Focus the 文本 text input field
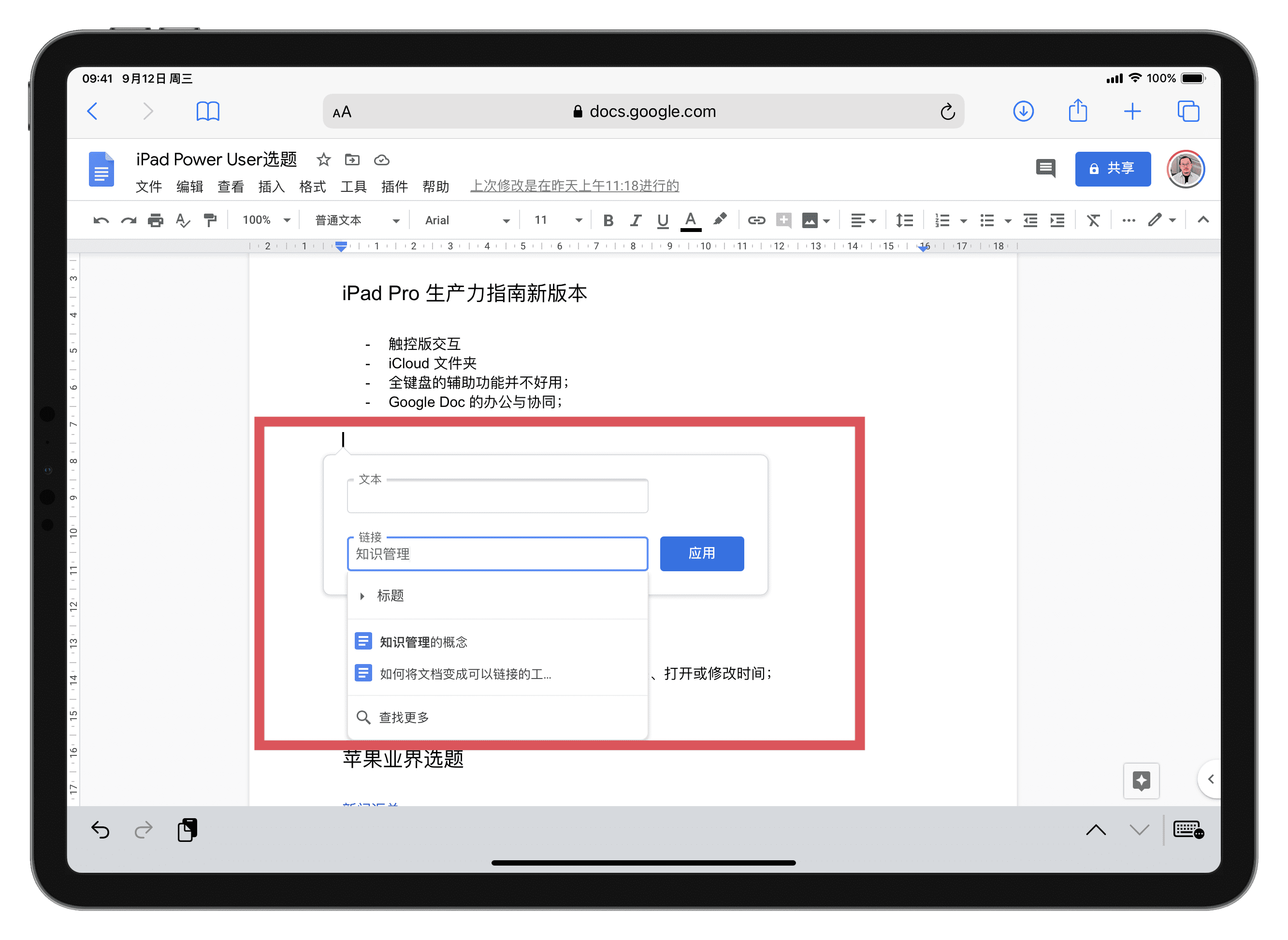Screen dimensions: 1288x940 tap(497, 495)
